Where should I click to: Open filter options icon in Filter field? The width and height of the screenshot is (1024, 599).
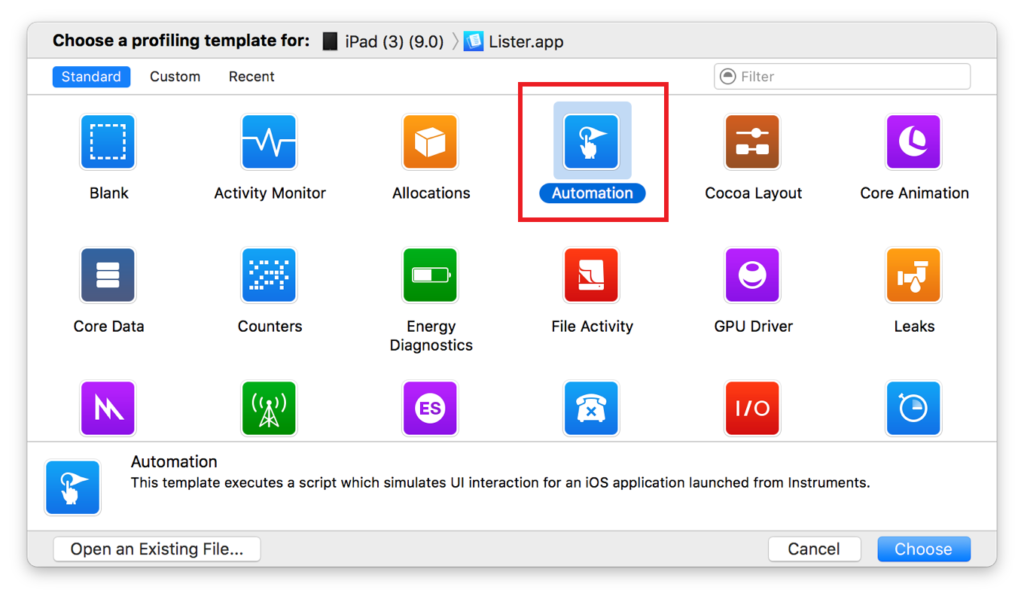point(728,76)
